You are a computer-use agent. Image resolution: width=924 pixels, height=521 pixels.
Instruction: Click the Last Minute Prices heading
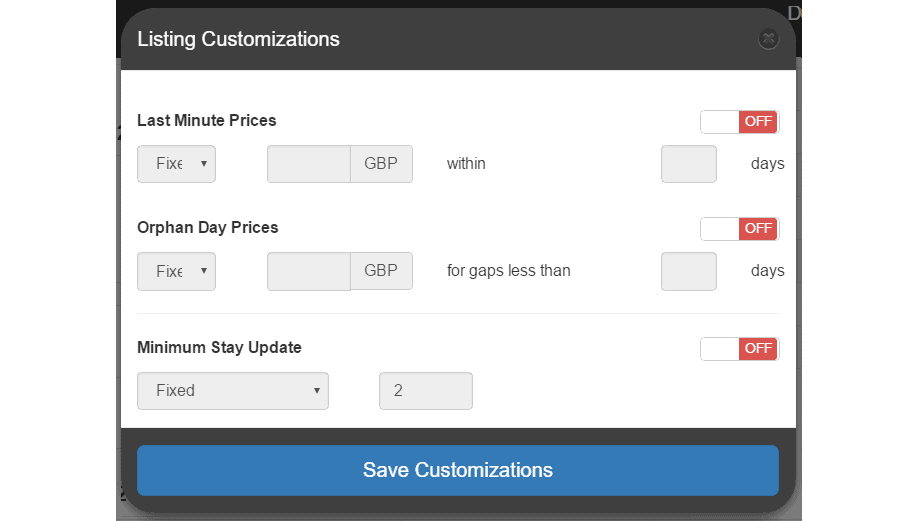206,121
